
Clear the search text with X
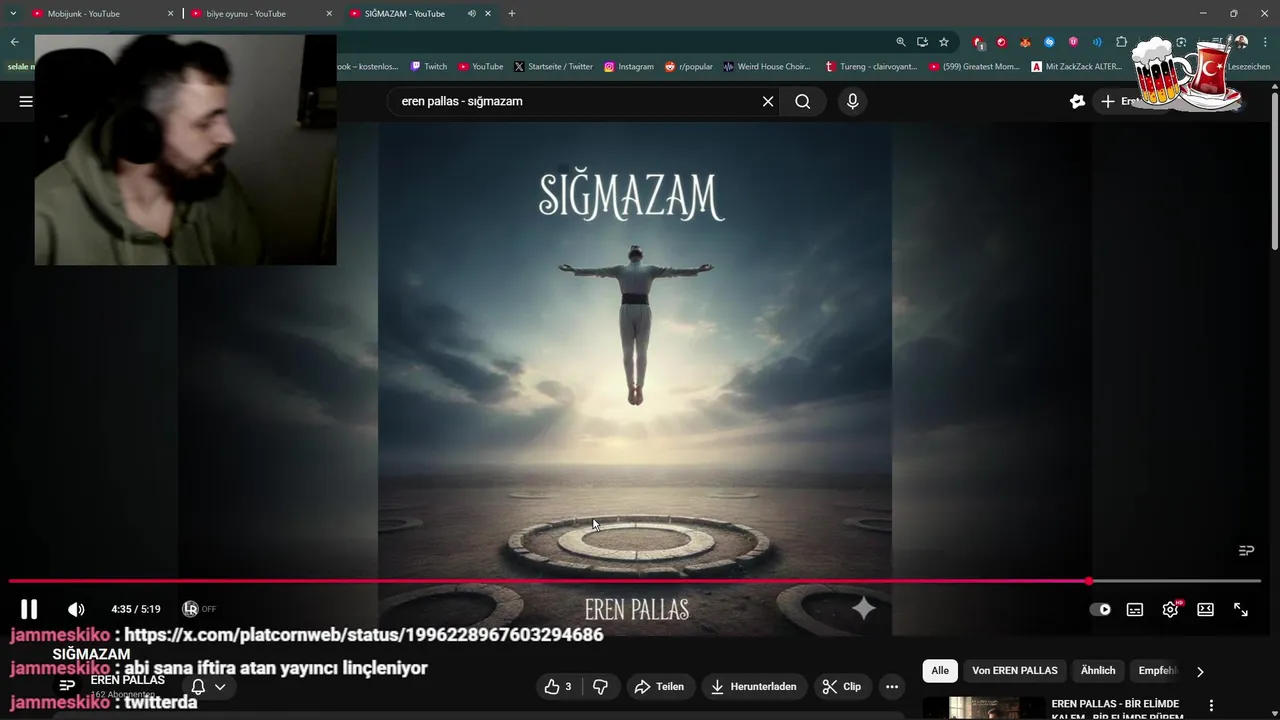768,101
